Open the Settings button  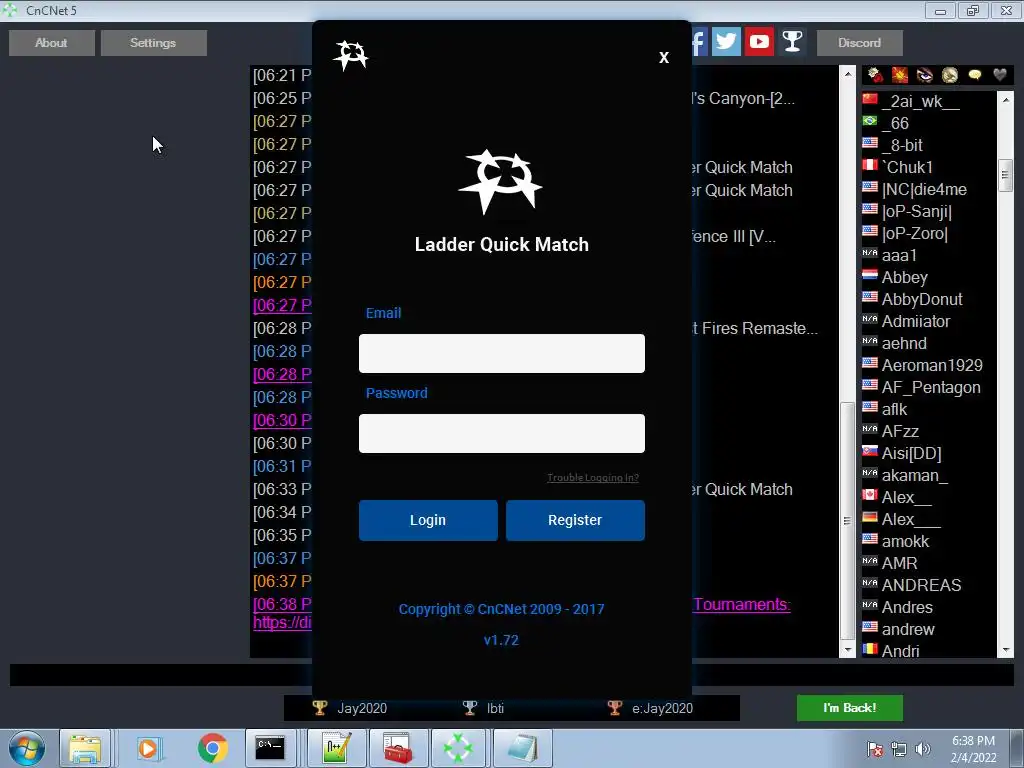tap(153, 42)
